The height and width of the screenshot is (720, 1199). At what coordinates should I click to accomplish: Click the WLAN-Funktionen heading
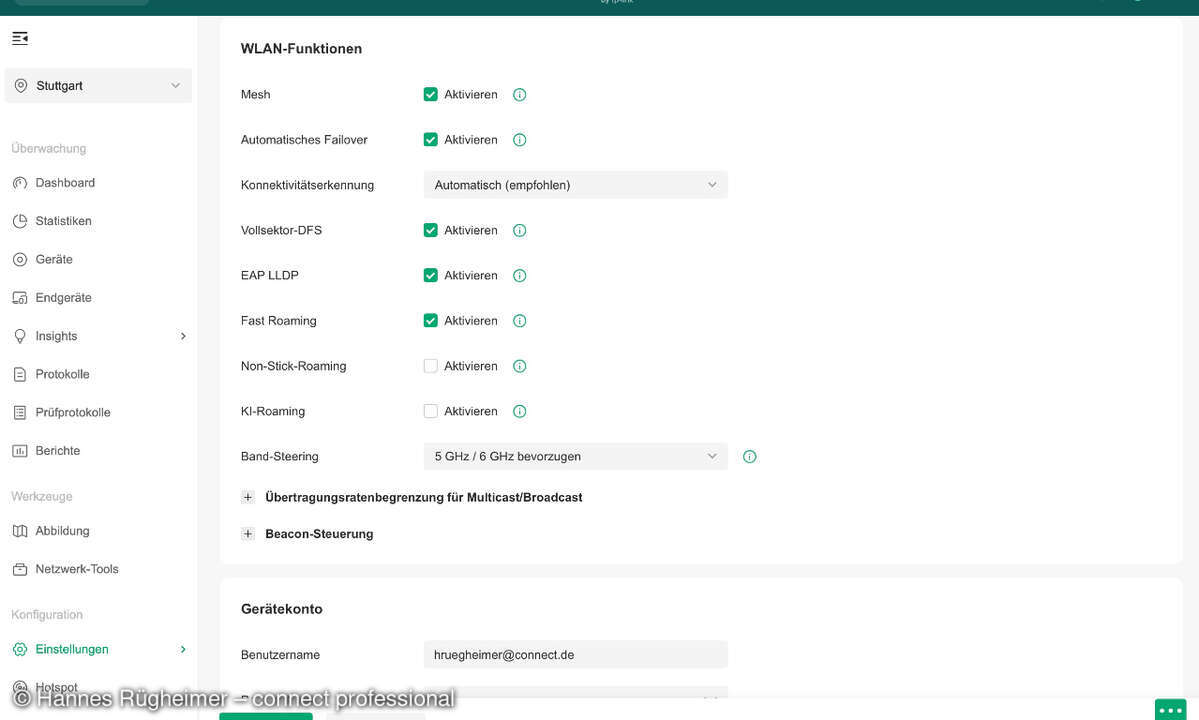click(301, 49)
